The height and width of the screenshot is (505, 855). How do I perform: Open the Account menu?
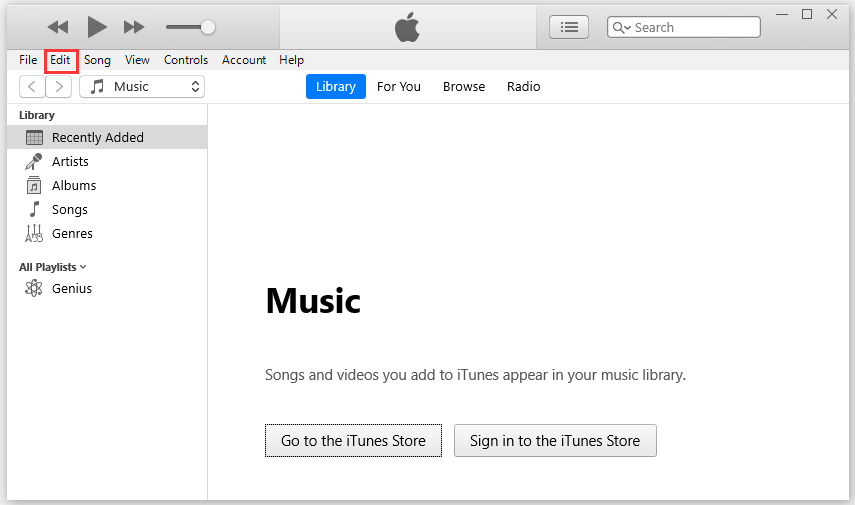pos(244,60)
